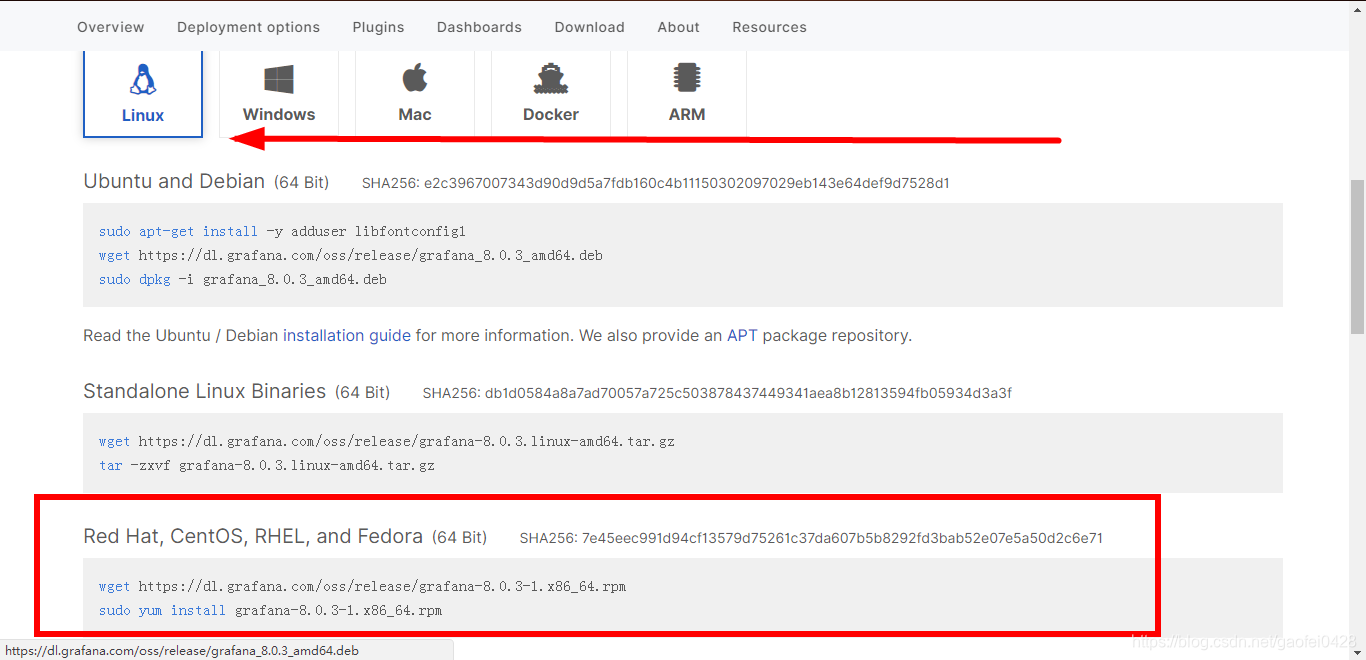Go to the Download nav item
The image size is (1366, 660).
click(x=590, y=27)
